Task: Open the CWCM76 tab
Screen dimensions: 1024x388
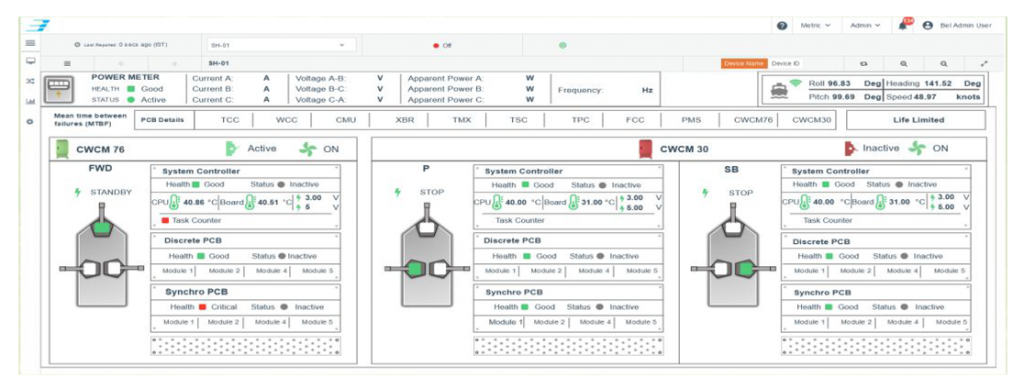Action: click(753, 120)
